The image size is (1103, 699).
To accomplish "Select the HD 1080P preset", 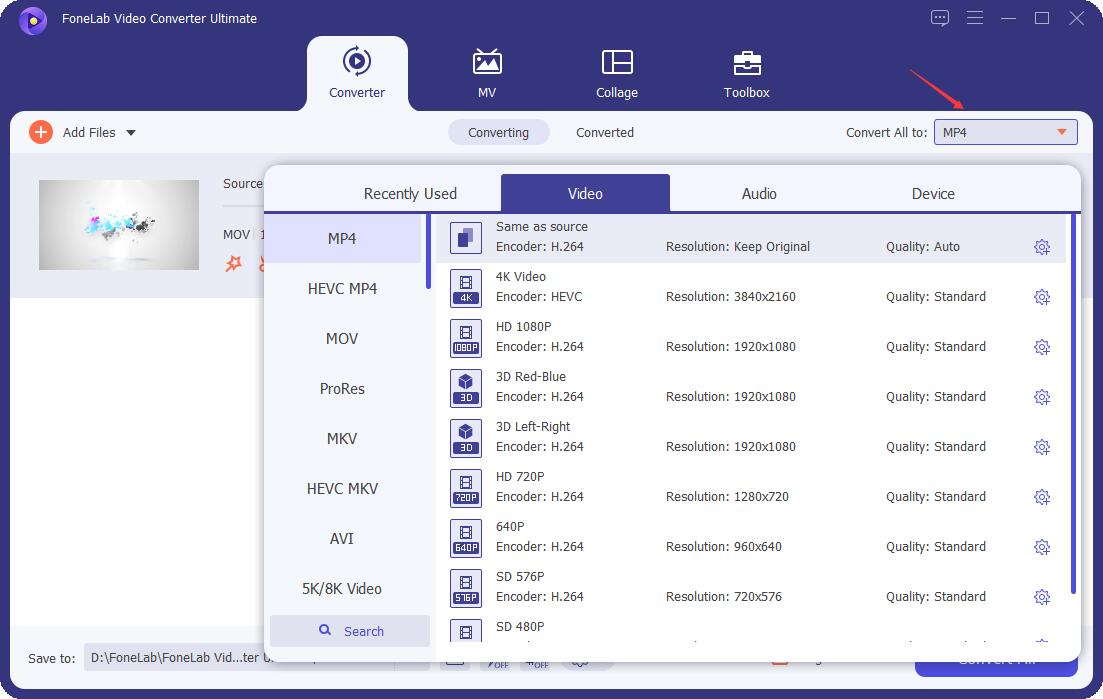I will [751, 338].
